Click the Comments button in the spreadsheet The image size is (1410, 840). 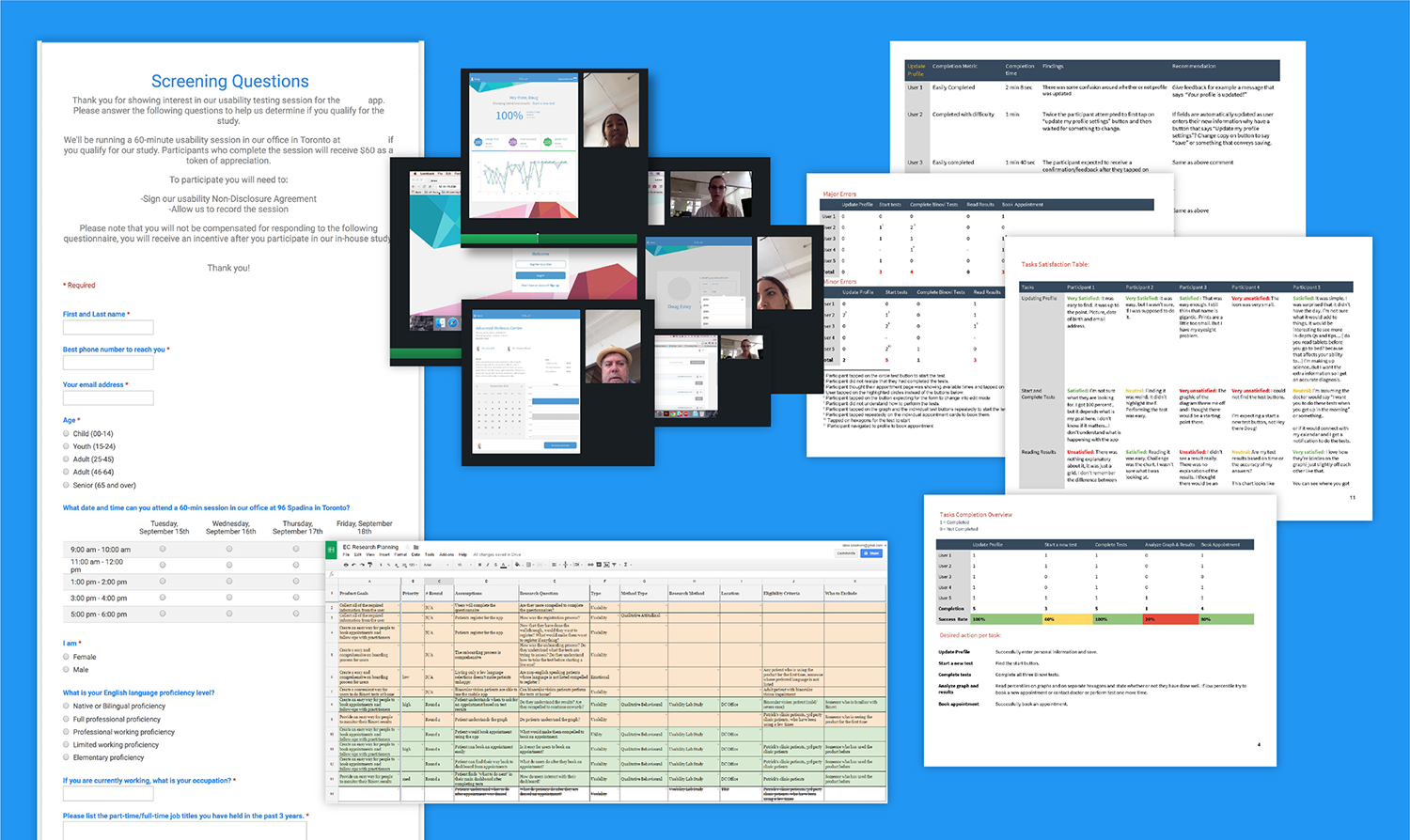click(846, 553)
